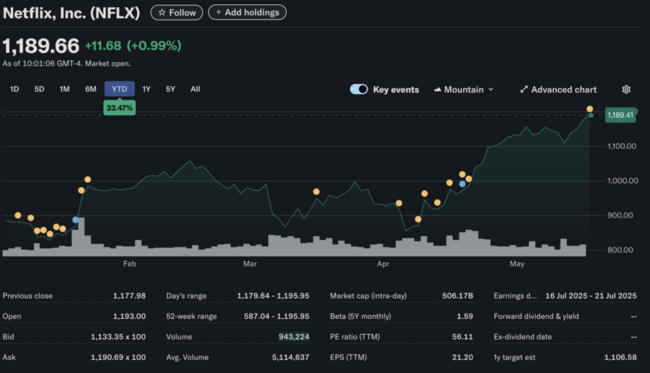Click the Add holdings button
The image size is (650, 373).
[x=247, y=12]
